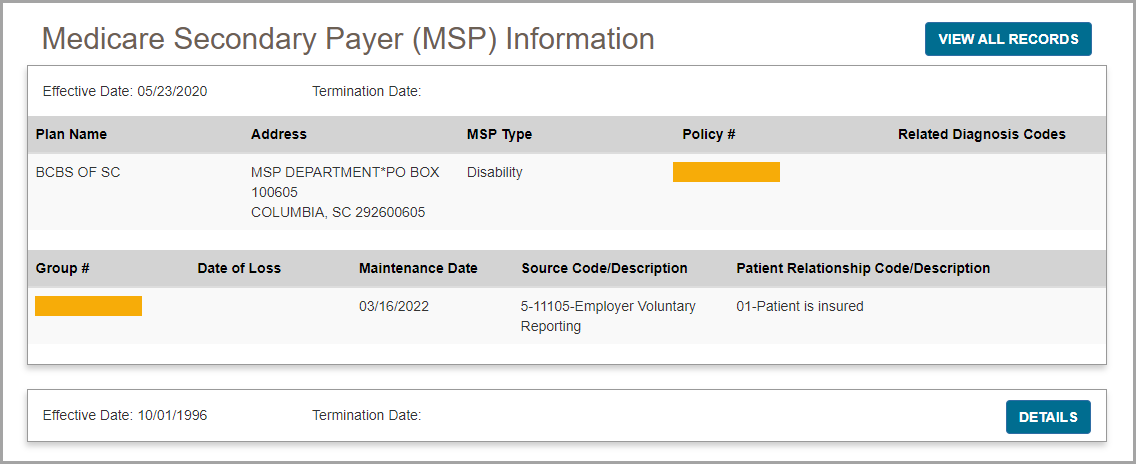Click the VIEW ALL RECORDS button
The width and height of the screenshot is (1136, 464).
point(1008,39)
